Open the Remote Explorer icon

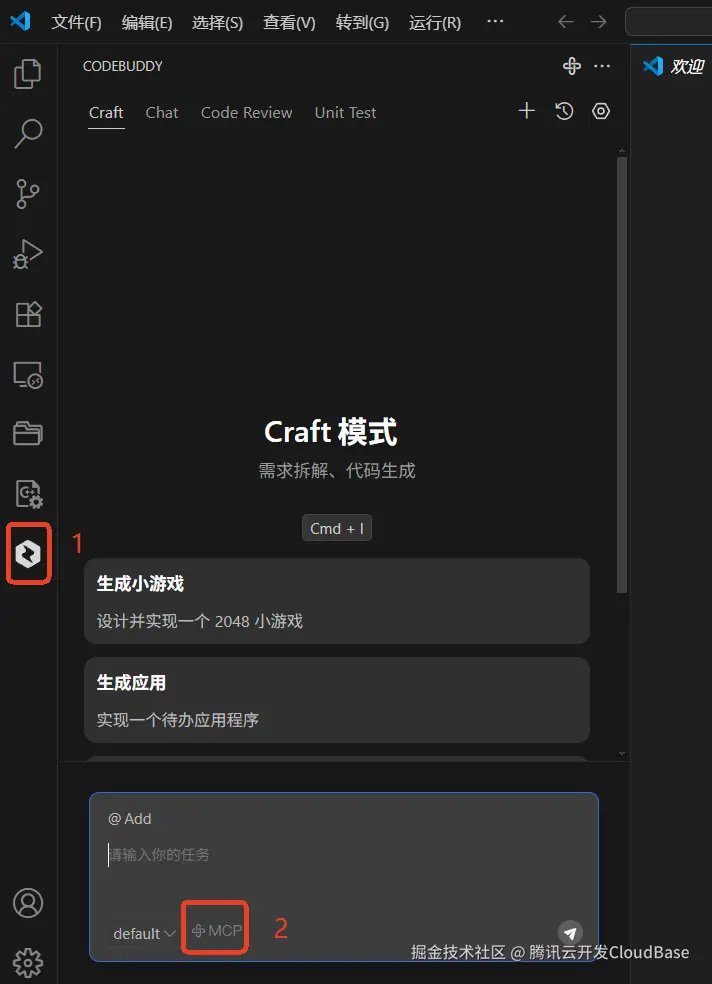(28, 375)
